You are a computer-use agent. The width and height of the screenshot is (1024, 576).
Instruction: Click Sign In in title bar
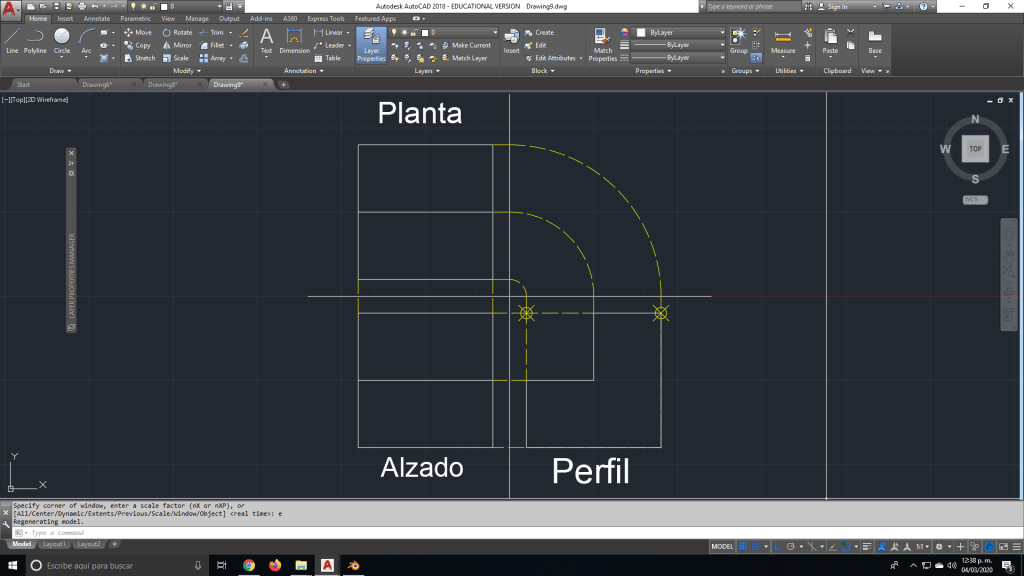(838, 6)
